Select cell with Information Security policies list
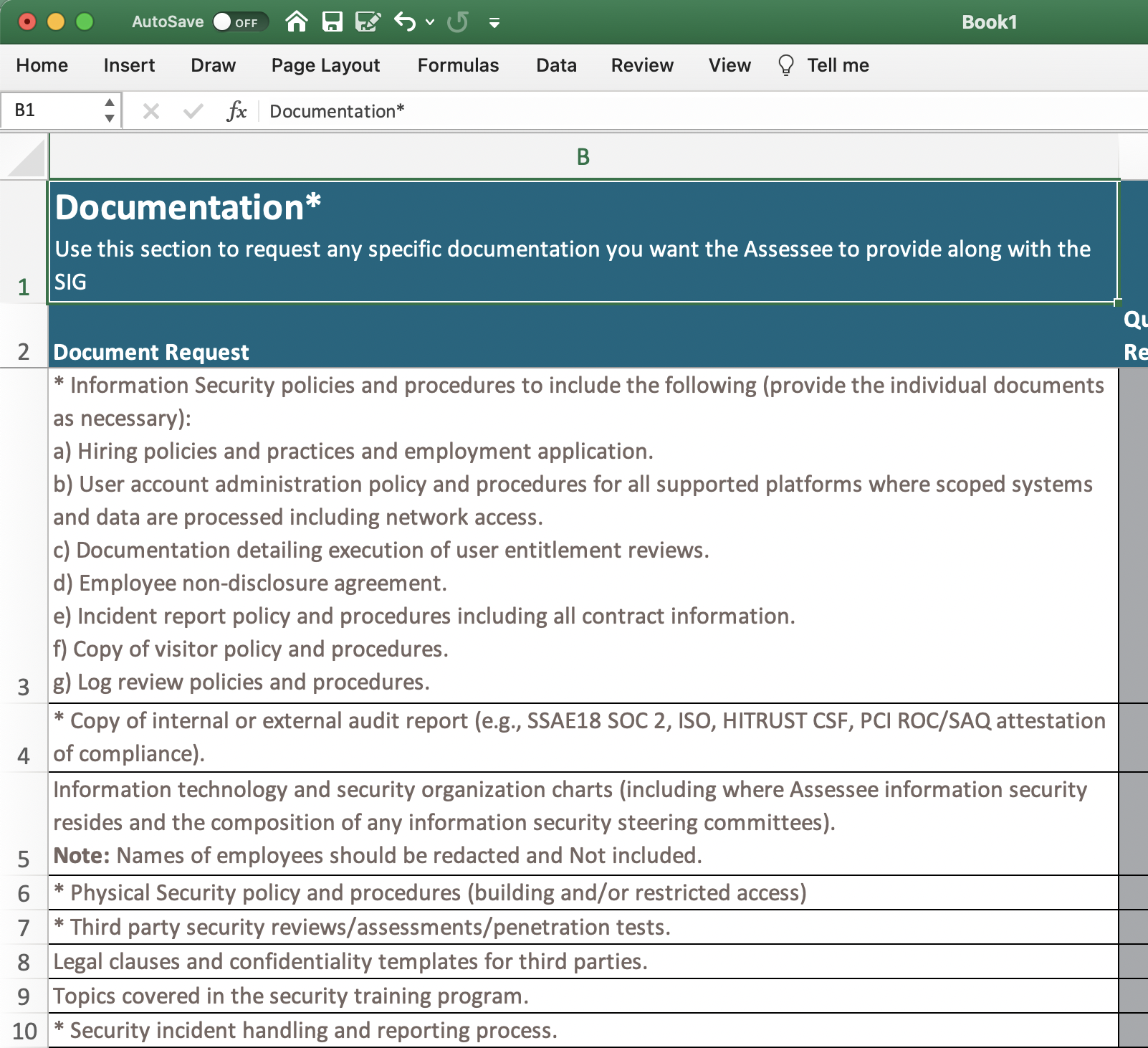The height and width of the screenshot is (1048, 1148). (583, 535)
